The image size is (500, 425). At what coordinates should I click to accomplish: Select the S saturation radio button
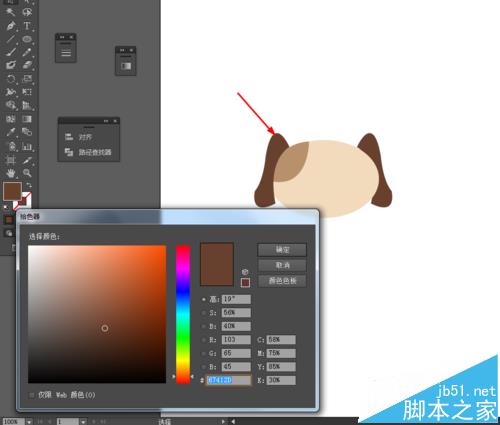(204, 313)
